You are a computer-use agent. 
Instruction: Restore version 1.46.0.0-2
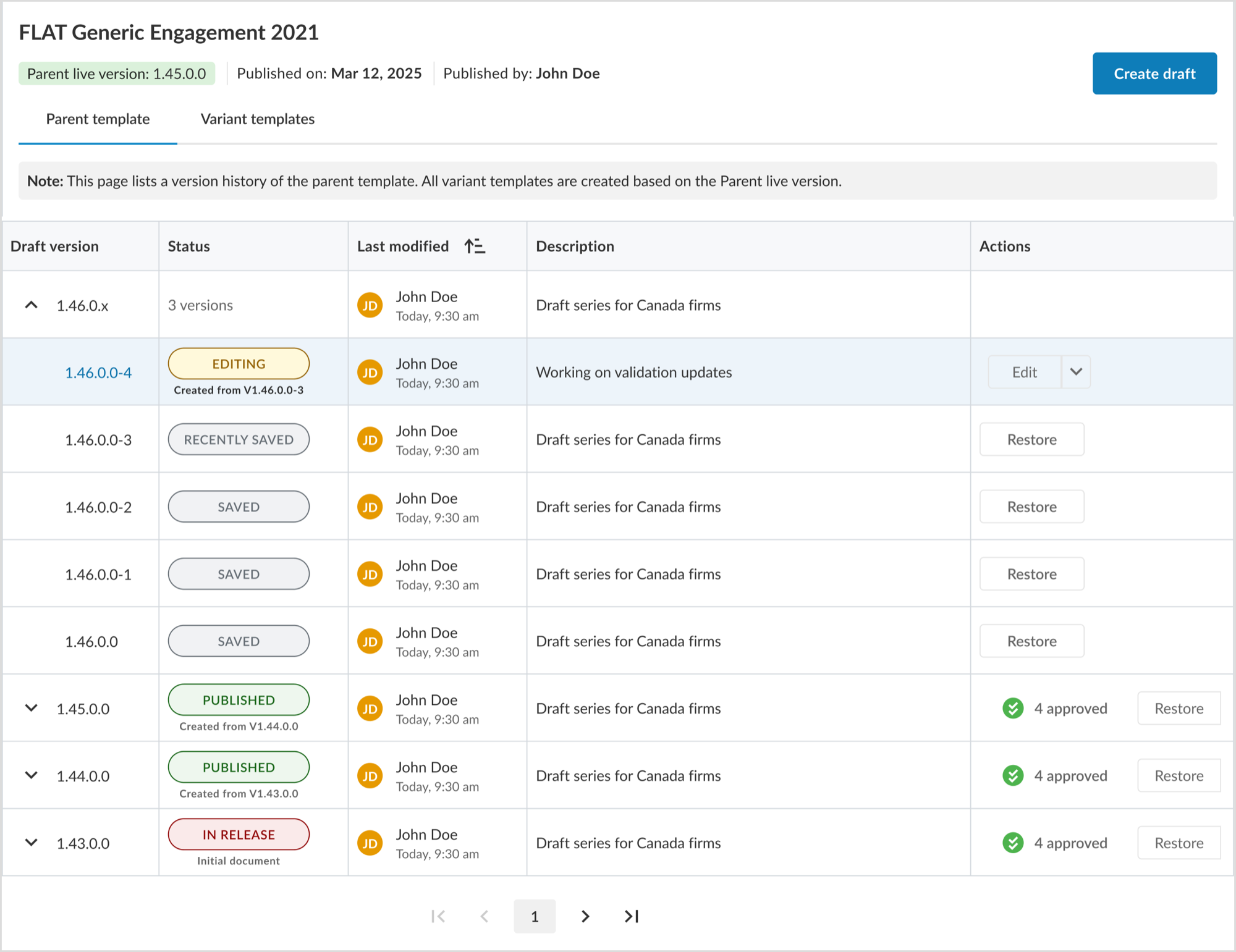(x=1032, y=507)
